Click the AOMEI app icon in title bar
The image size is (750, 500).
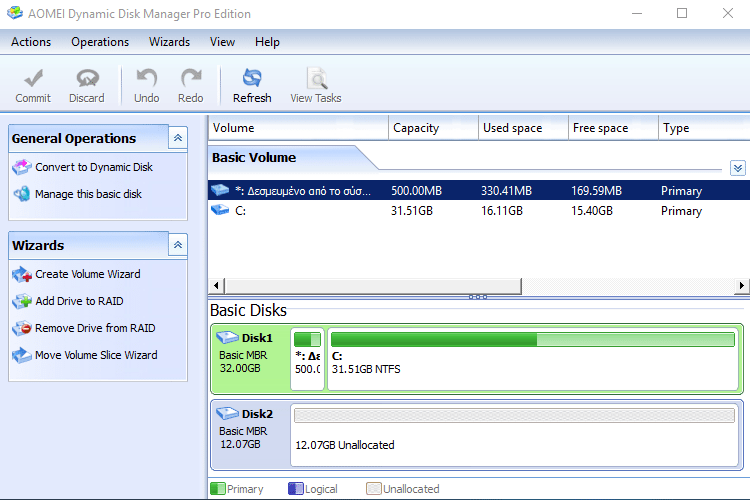coord(15,13)
